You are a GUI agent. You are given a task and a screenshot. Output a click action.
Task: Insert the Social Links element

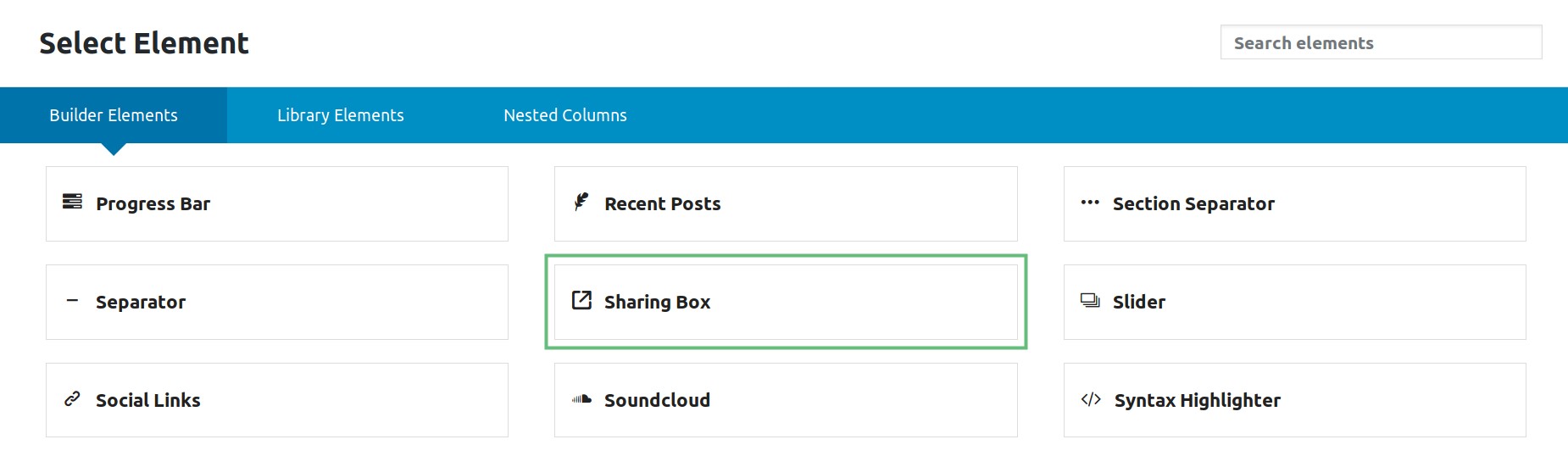tap(277, 400)
